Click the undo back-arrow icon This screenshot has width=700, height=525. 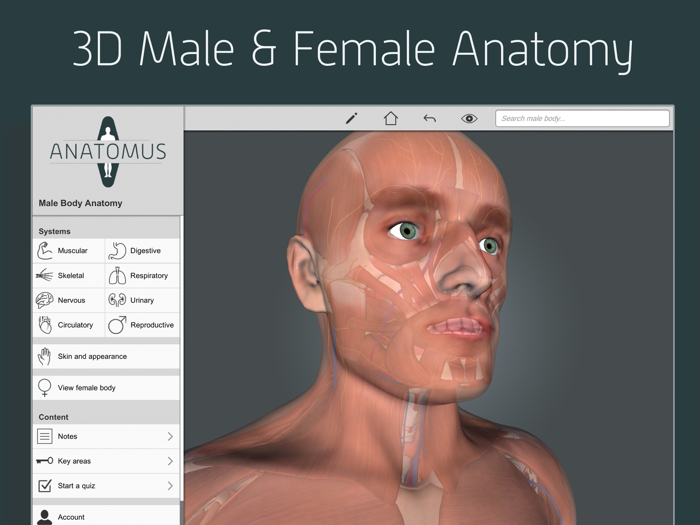point(429,118)
